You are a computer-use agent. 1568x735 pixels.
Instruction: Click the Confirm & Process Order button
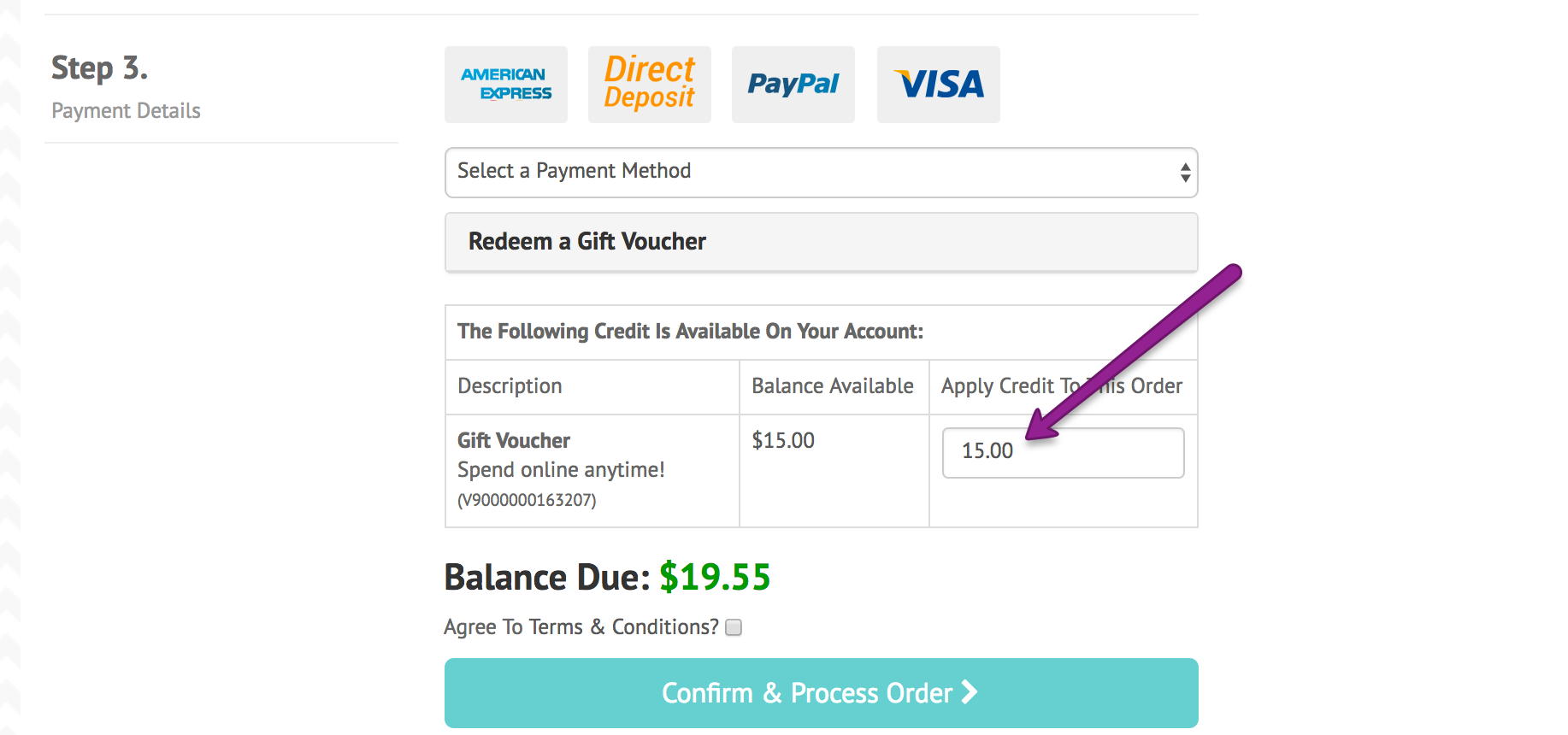coord(821,693)
